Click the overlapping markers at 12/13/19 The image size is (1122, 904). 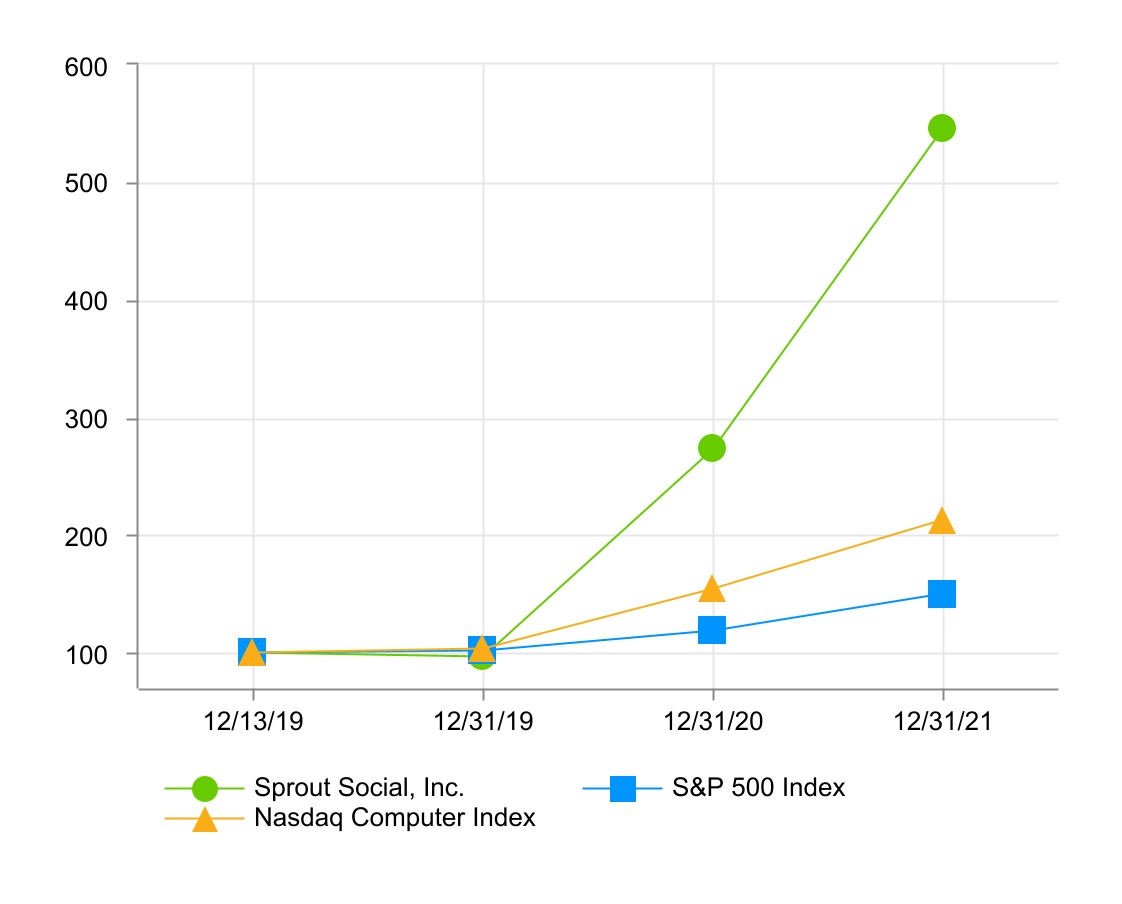(x=252, y=652)
